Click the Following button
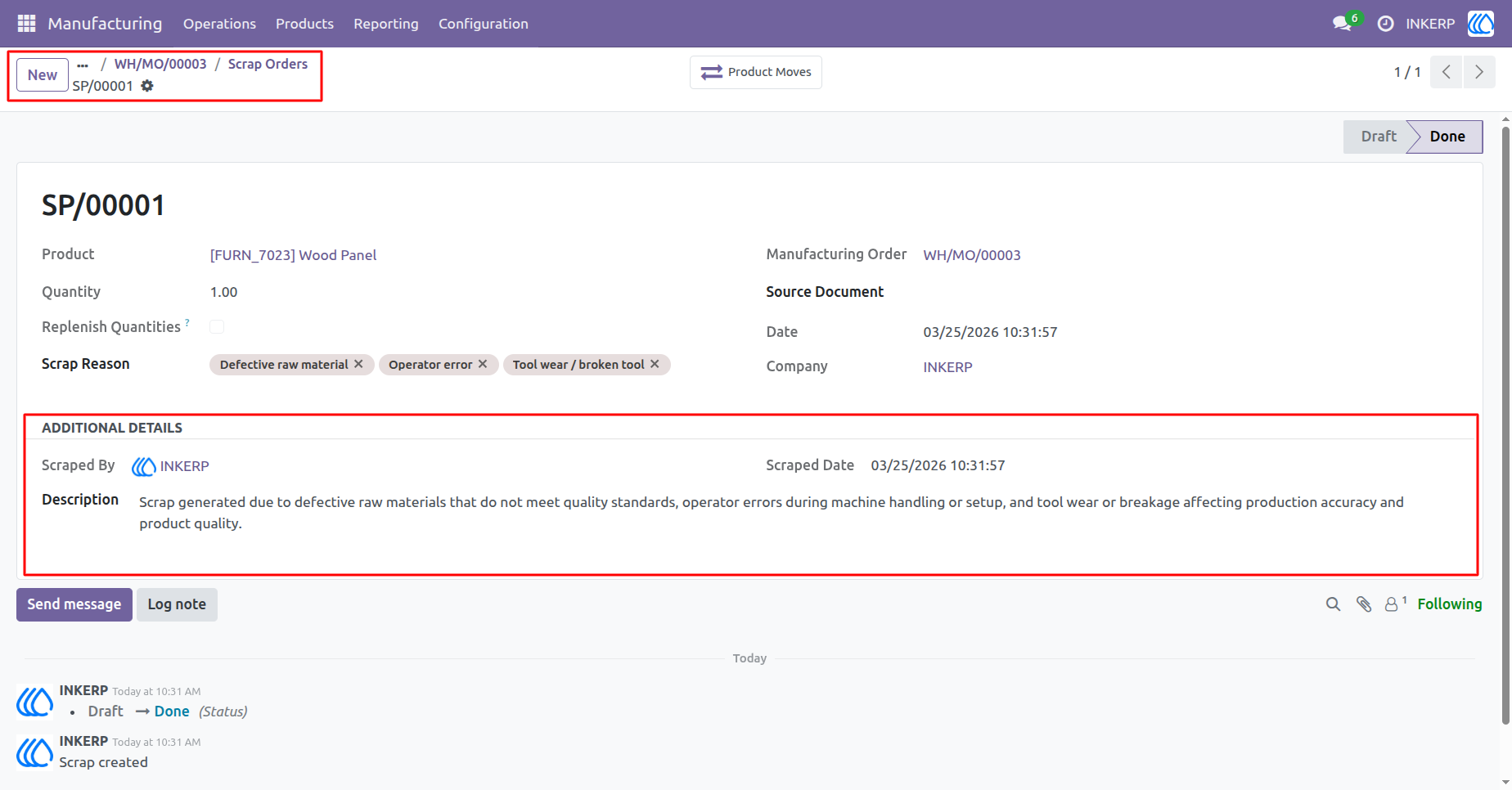Screen dimensions: 1512x790 pos(1449,604)
